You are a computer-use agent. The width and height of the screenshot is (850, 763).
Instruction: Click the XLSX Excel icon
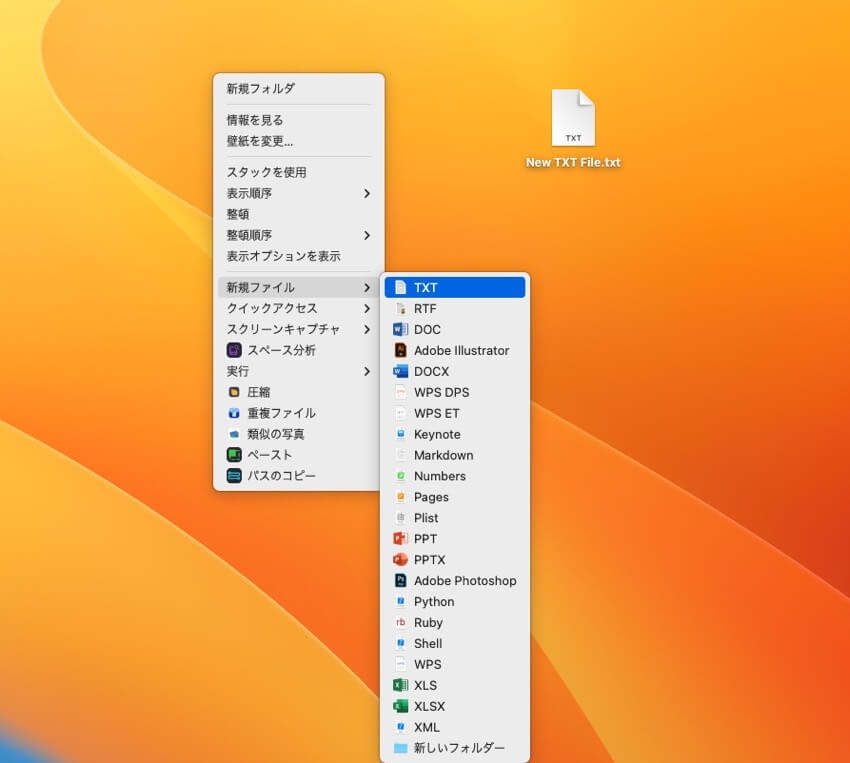[401, 706]
